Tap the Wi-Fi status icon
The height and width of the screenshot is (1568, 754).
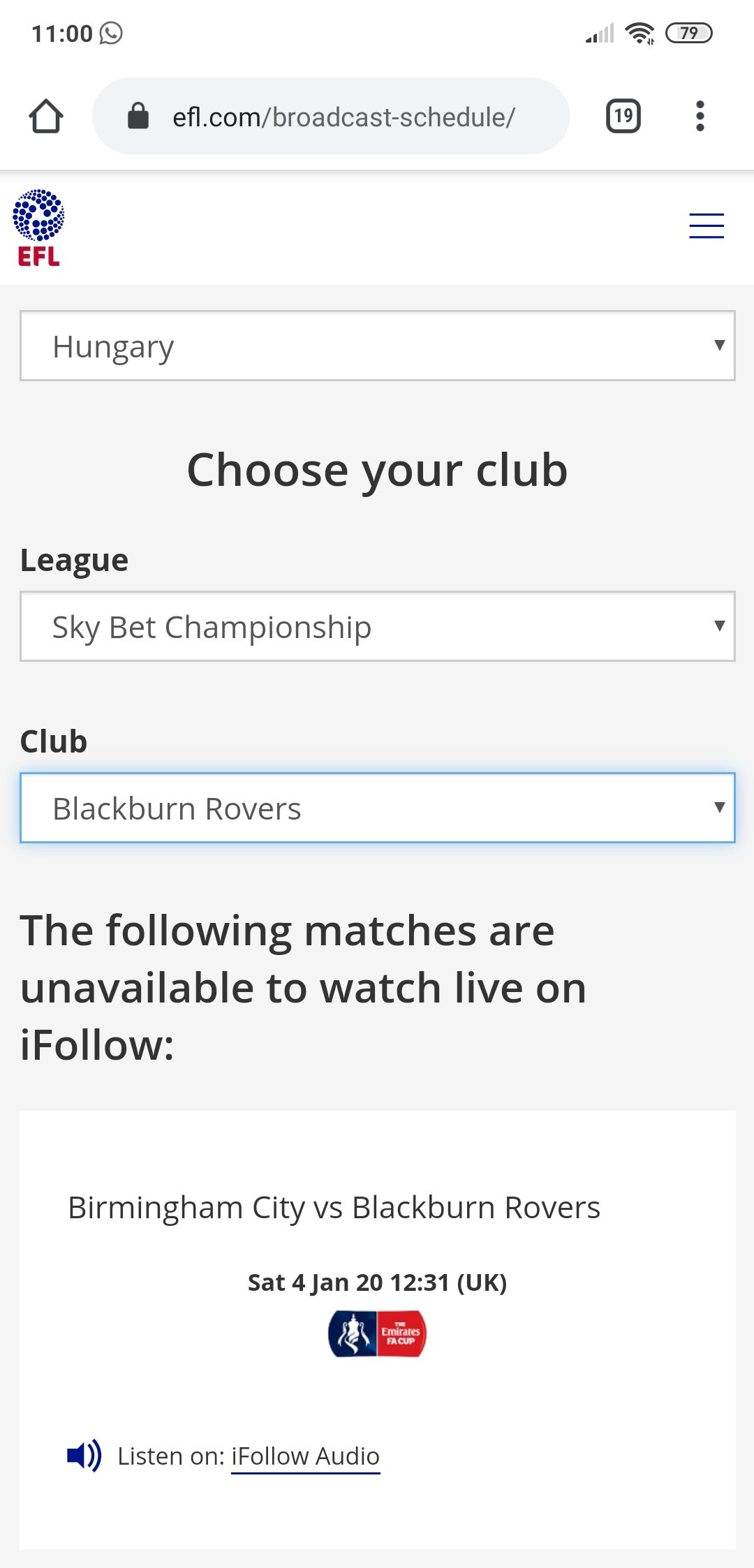tap(640, 33)
